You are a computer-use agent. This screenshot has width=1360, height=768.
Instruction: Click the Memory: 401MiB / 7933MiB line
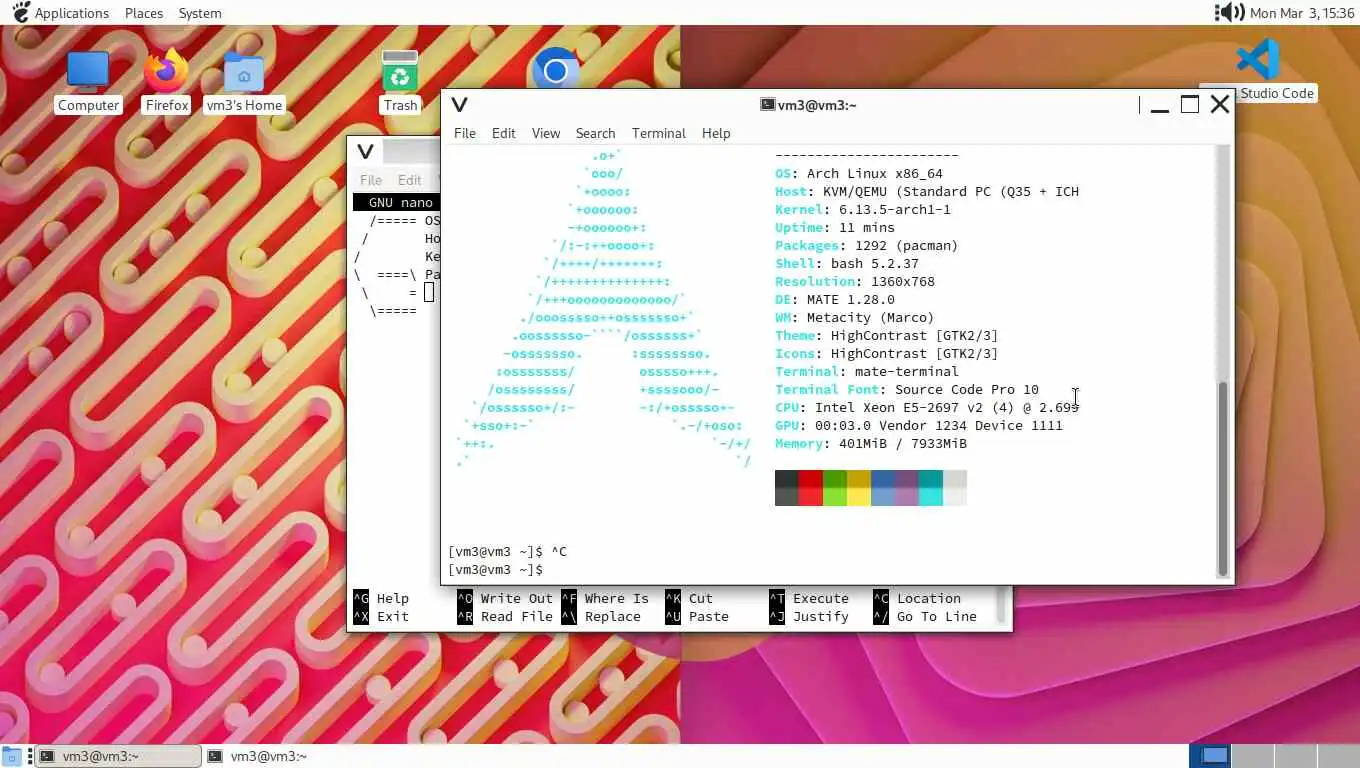[x=871, y=444]
